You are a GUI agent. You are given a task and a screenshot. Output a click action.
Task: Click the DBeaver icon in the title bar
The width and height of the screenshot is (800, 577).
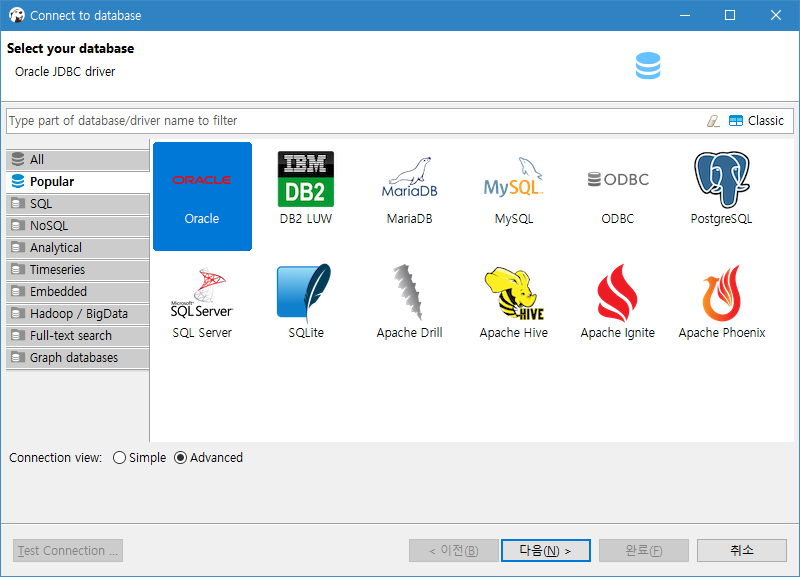pyautogui.click(x=17, y=15)
